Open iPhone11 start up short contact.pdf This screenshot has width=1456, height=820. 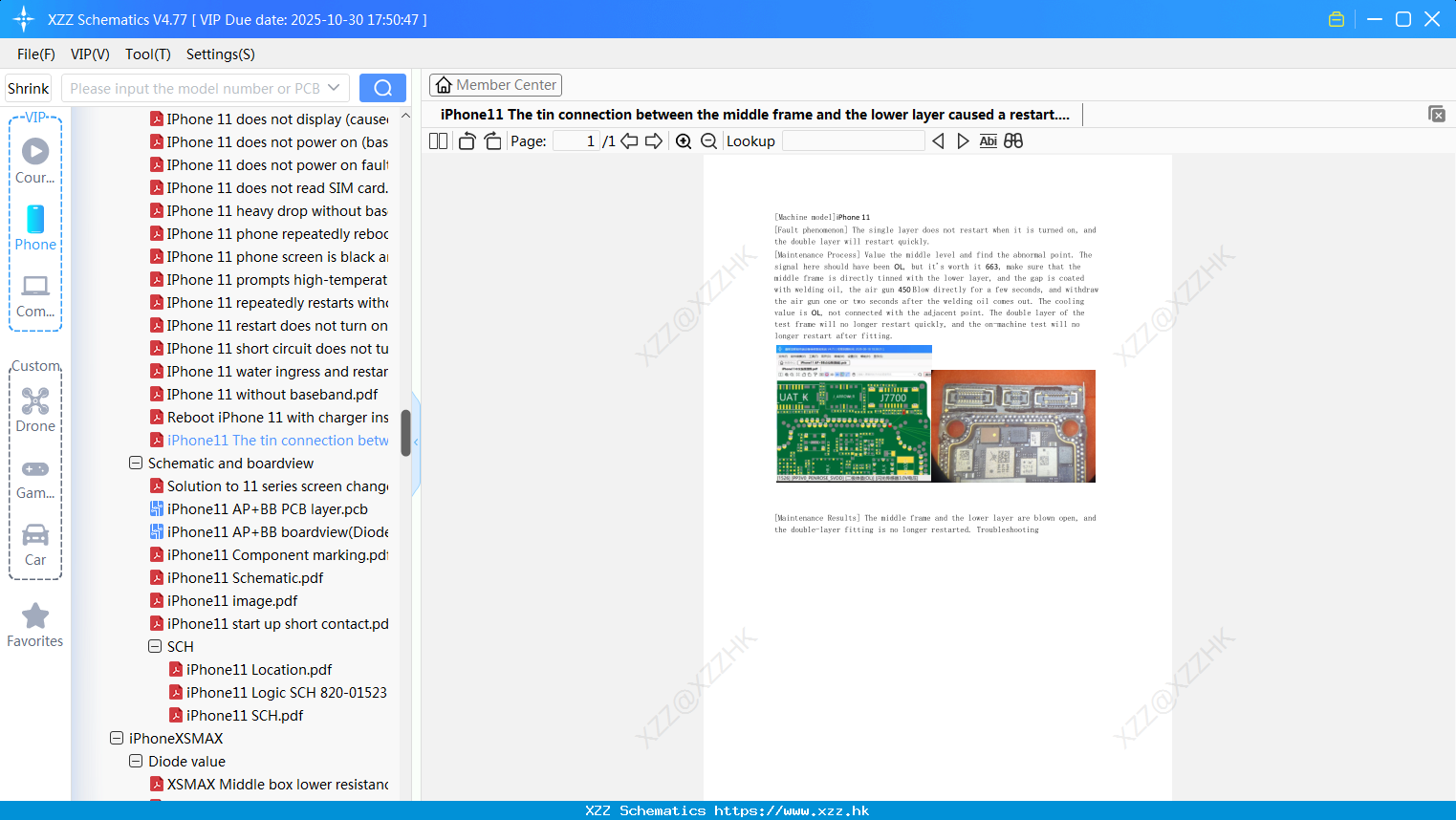270,623
